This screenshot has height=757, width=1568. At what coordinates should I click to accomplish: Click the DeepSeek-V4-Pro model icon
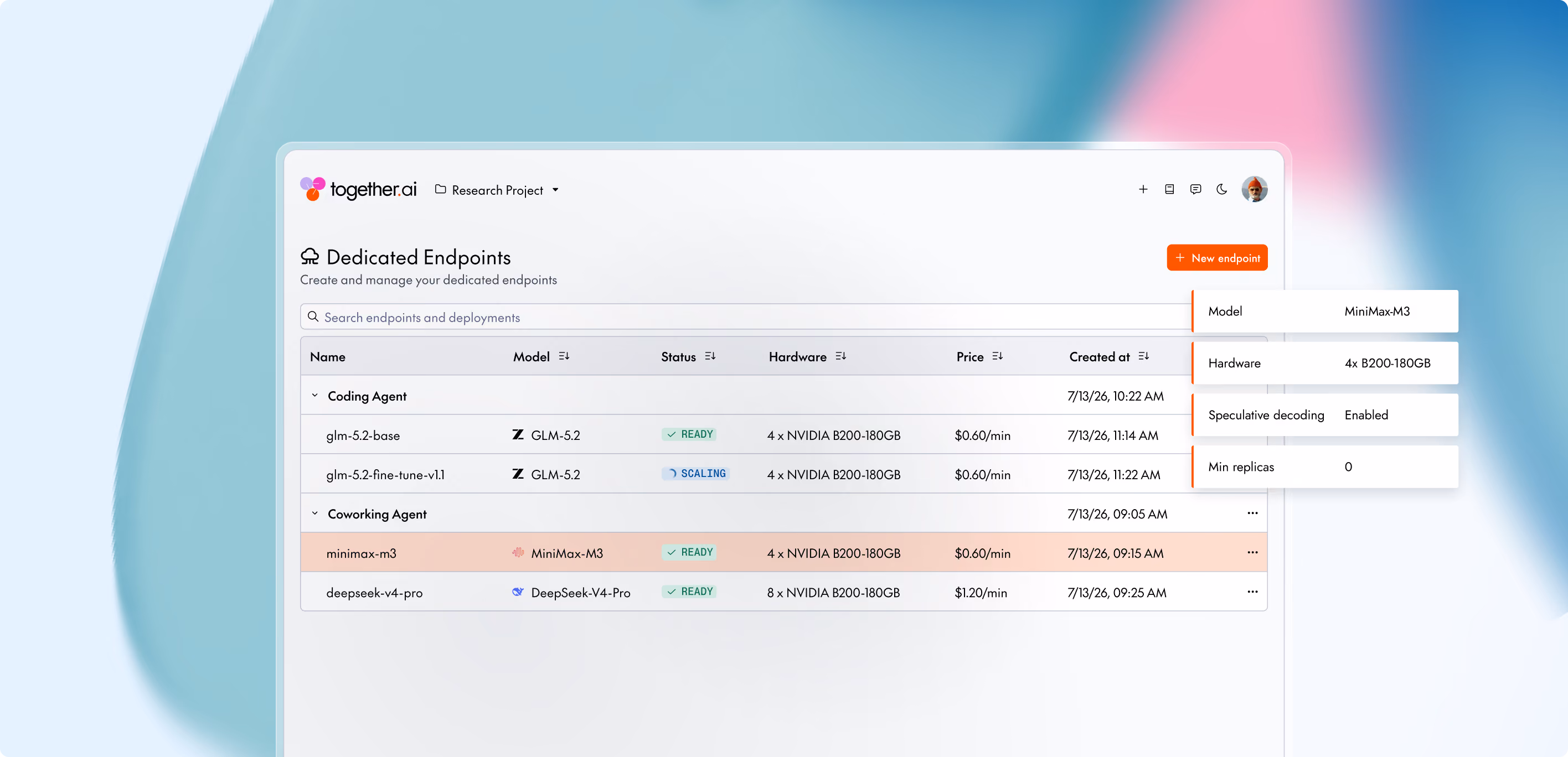pos(518,592)
